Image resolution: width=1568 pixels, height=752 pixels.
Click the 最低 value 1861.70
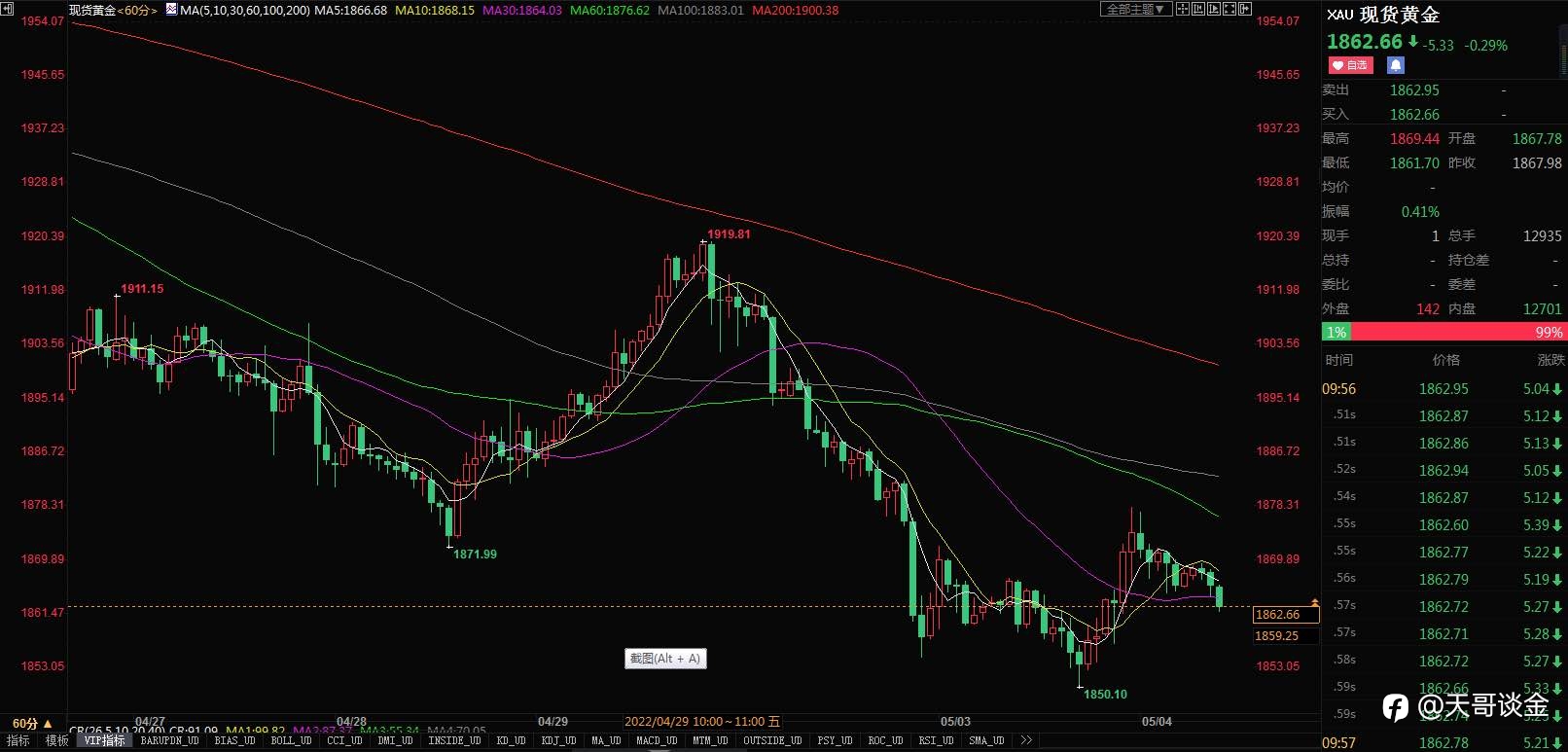pyautogui.click(x=1414, y=163)
